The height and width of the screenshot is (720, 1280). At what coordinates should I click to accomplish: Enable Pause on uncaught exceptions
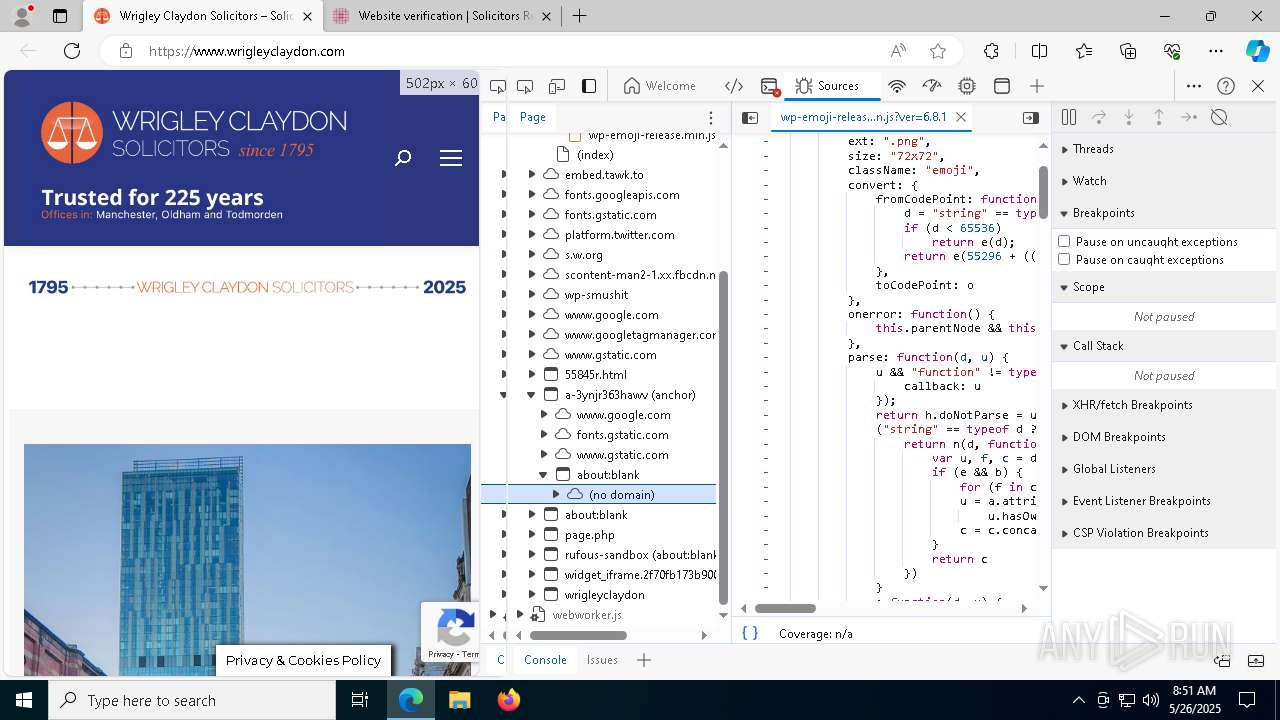click(1064, 241)
